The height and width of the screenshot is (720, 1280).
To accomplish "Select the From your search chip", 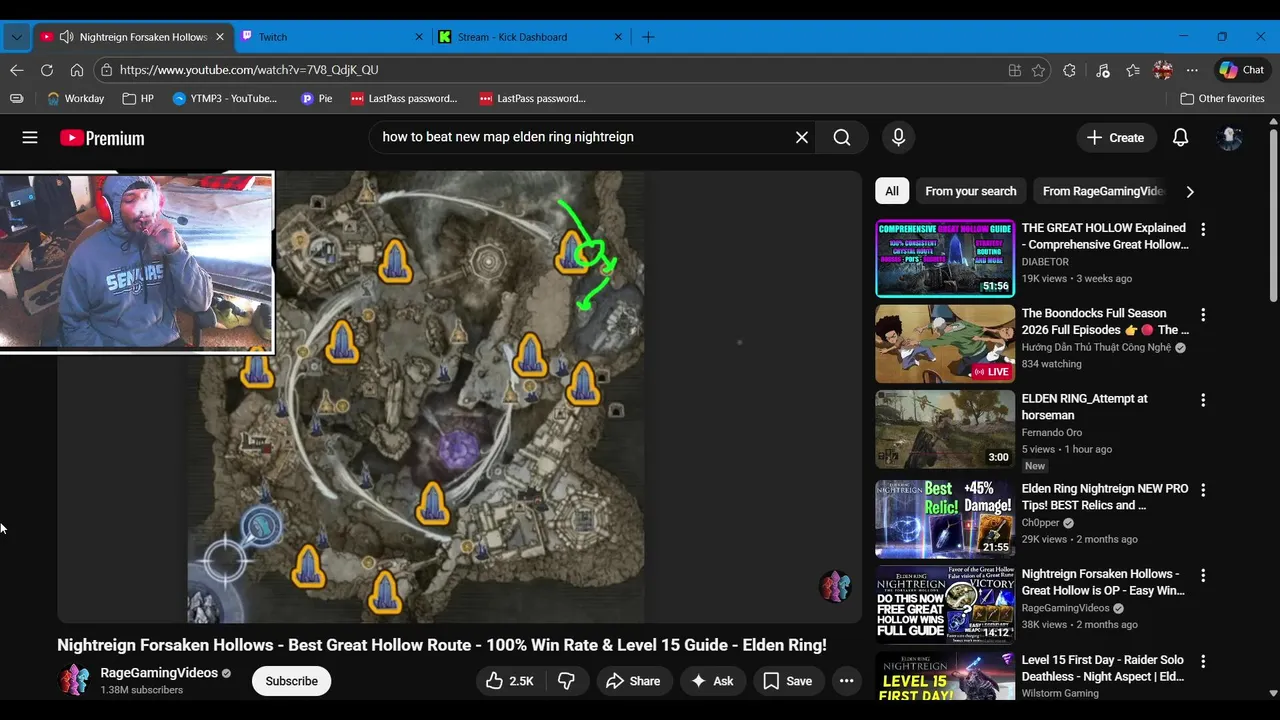I will tap(971, 191).
